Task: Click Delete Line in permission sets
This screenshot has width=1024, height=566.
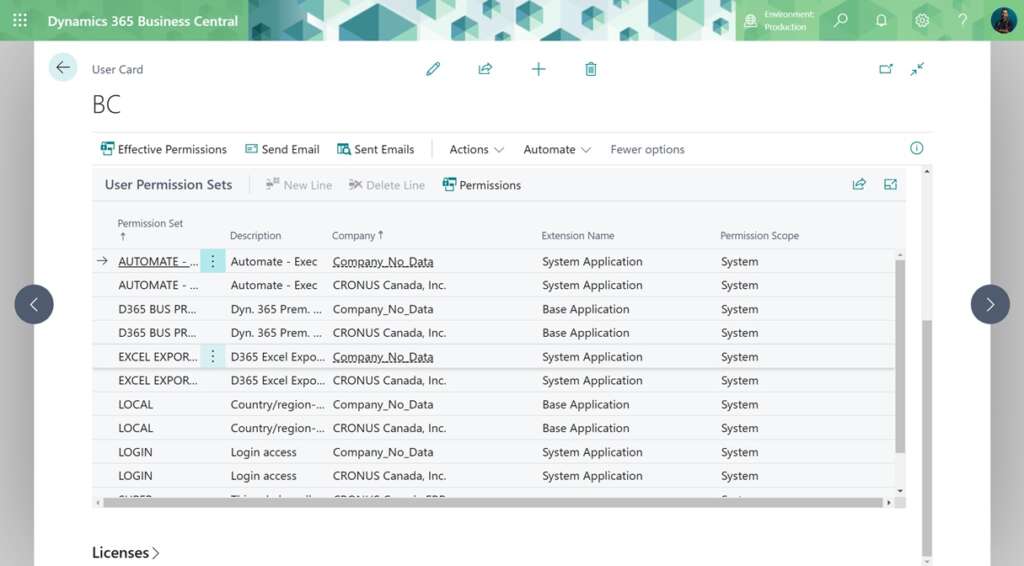Action: click(x=387, y=185)
